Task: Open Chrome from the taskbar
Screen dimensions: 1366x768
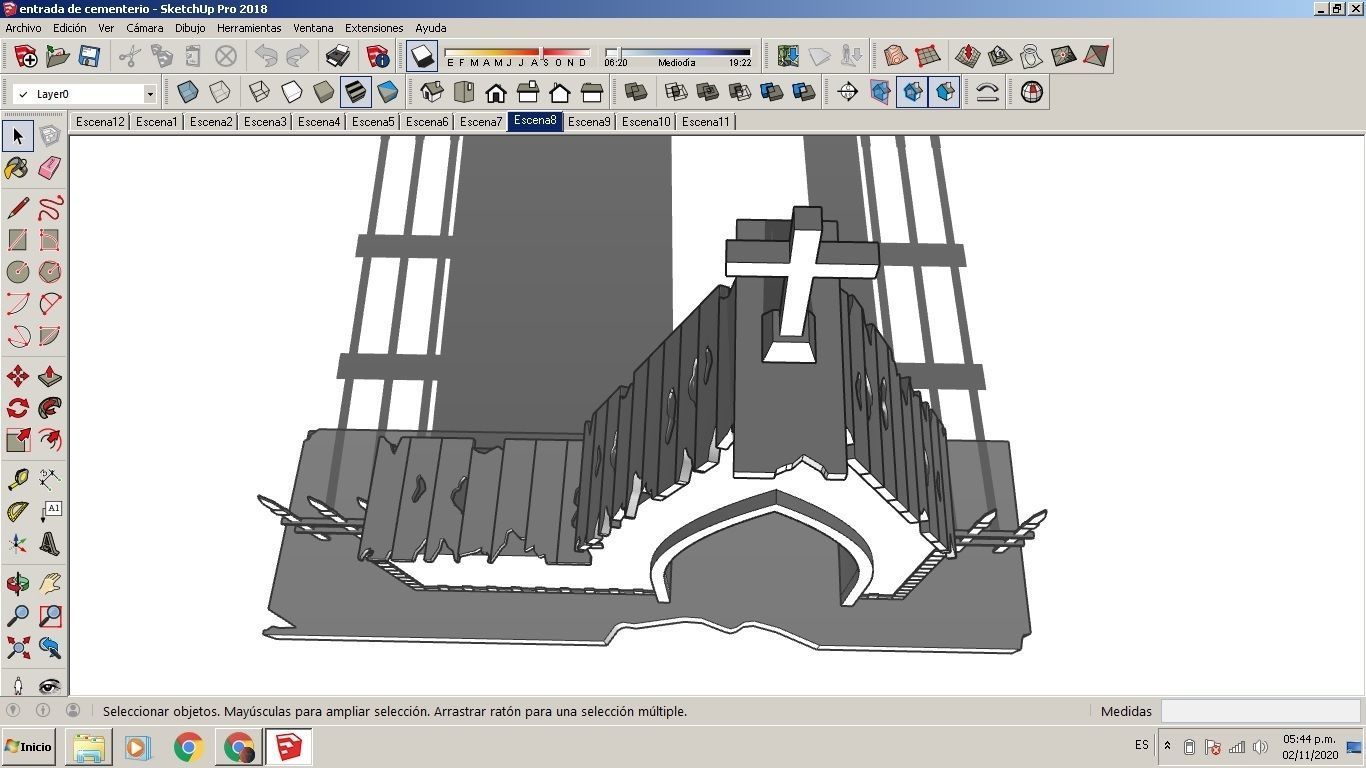Action: click(x=188, y=746)
